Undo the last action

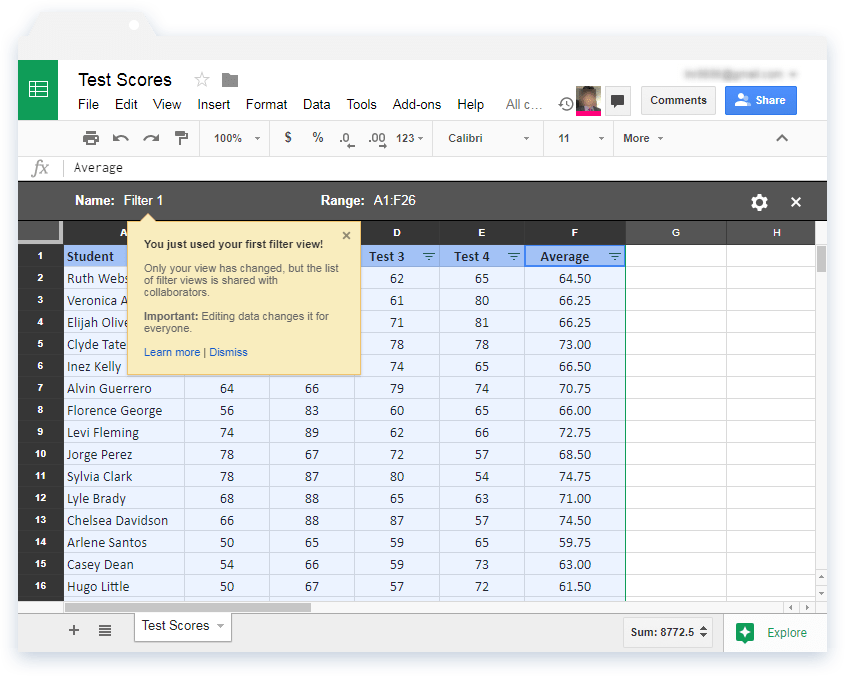pyautogui.click(x=121, y=139)
